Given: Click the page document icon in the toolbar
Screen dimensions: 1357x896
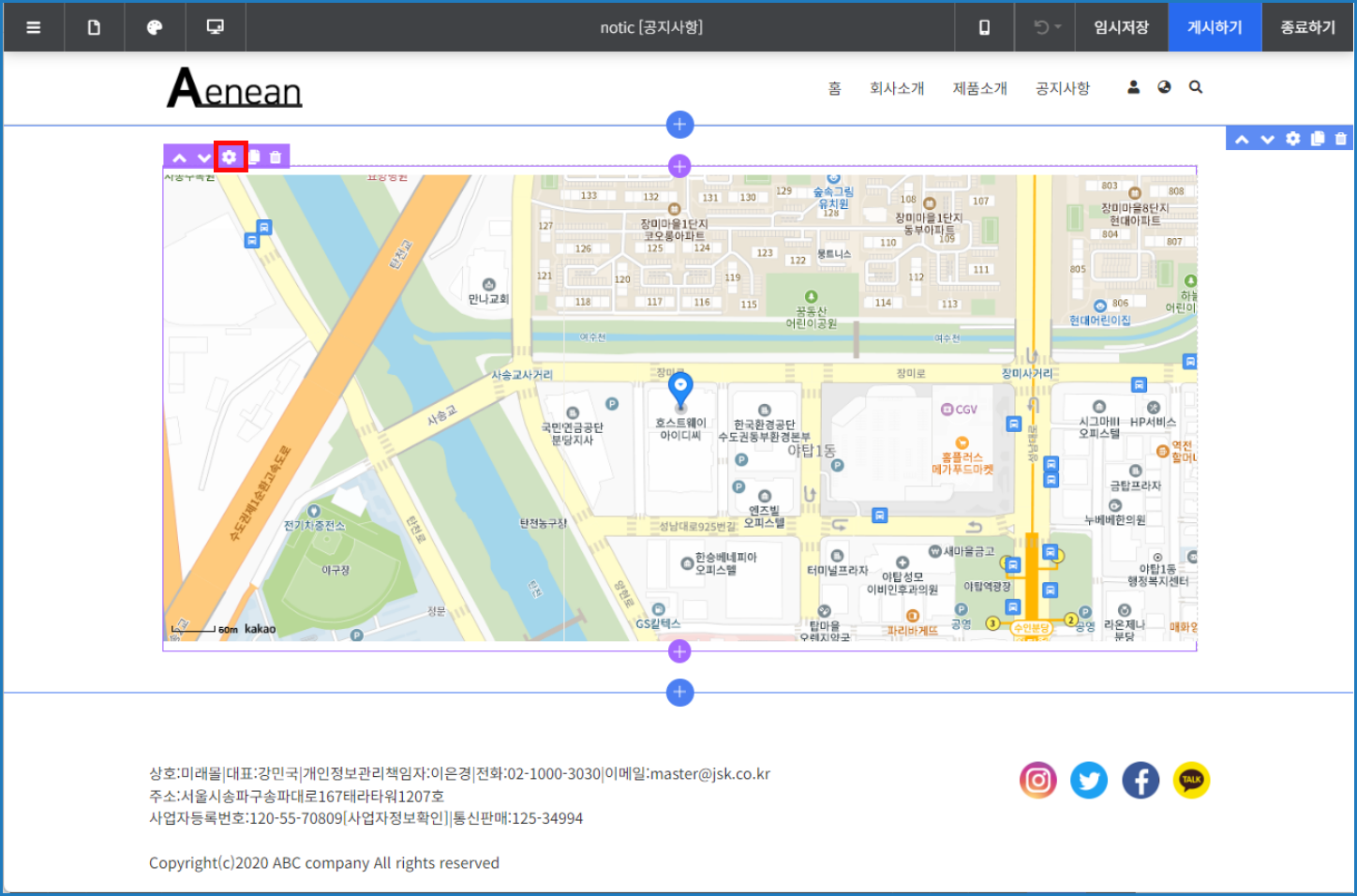Looking at the screenshot, I should (94, 27).
